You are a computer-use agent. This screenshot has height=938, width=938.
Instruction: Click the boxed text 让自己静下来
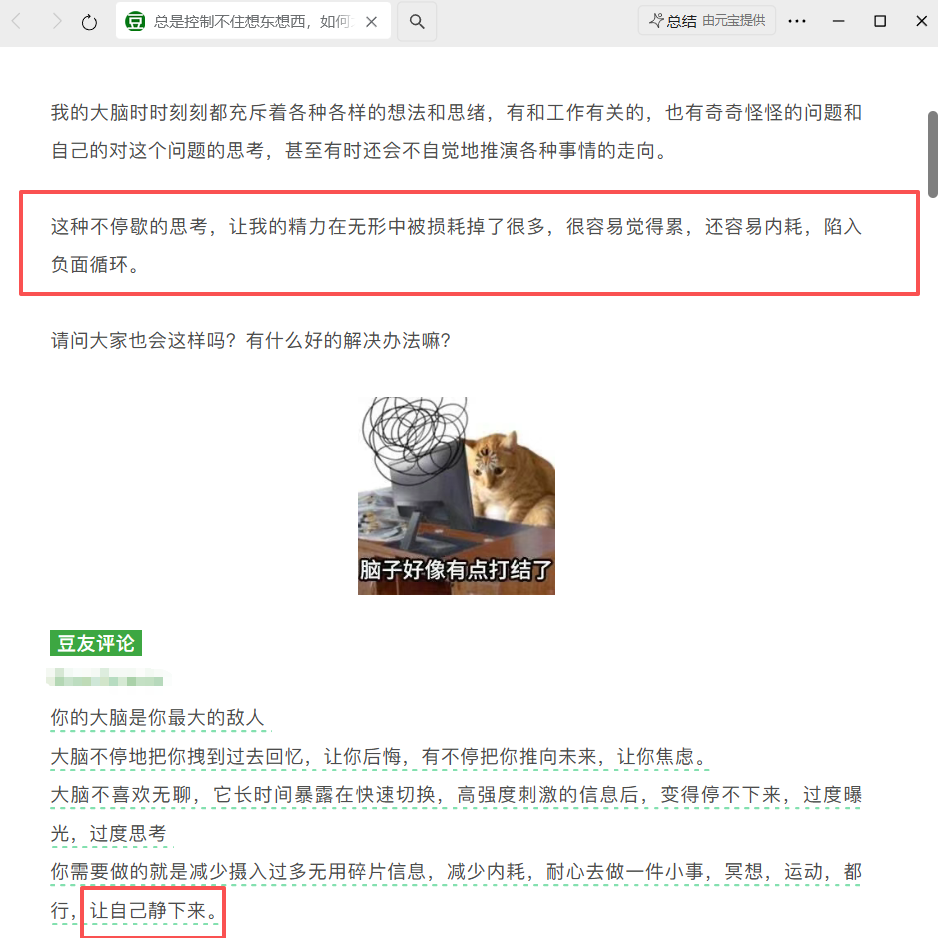[x=153, y=911]
